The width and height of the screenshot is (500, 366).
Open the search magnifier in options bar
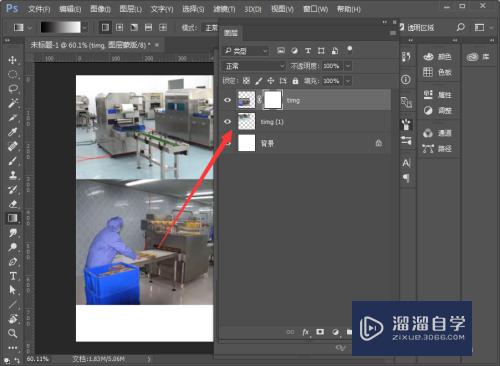pos(461,27)
